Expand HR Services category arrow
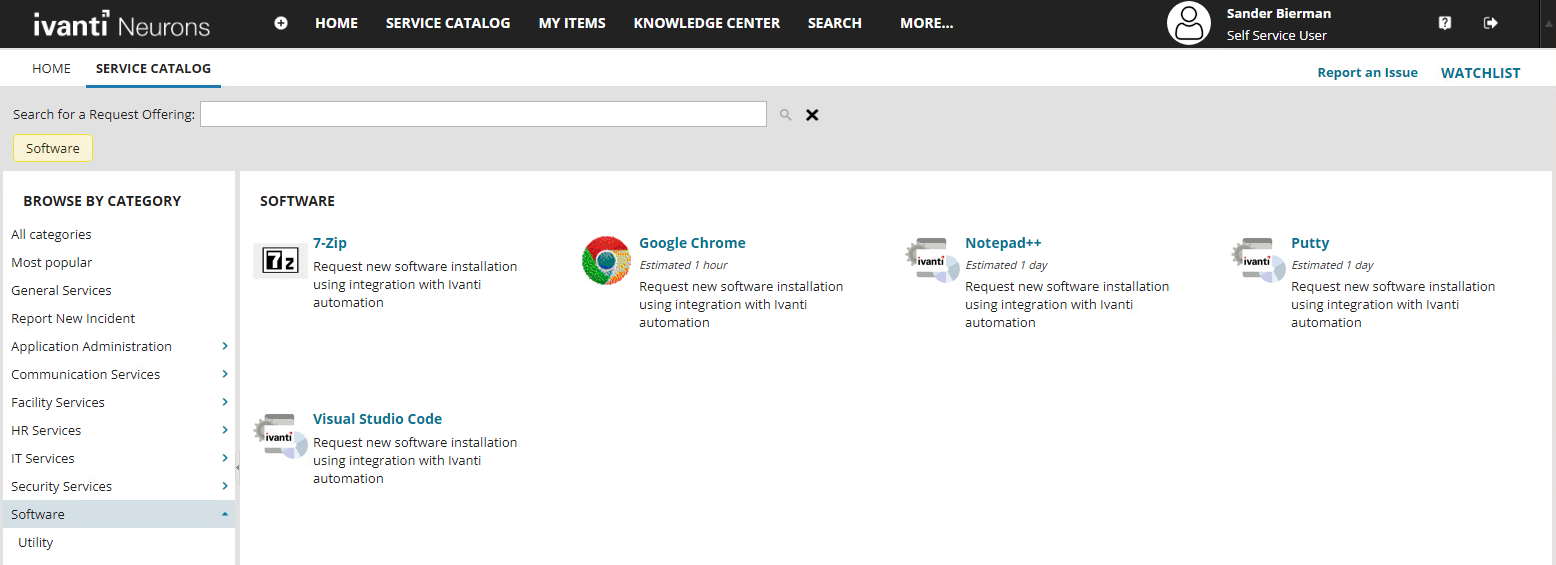This screenshot has height=565, width=1556. (225, 430)
